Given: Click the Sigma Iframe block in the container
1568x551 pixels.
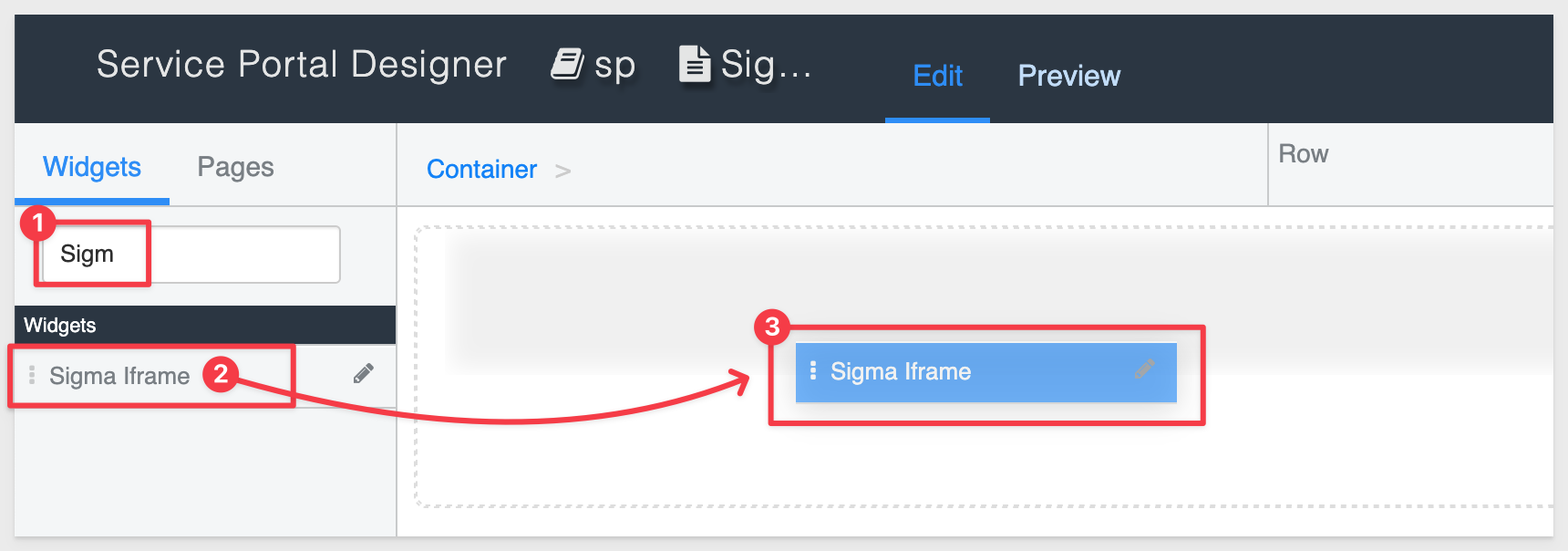Looking at the screenshot, I should pos(985,372).
